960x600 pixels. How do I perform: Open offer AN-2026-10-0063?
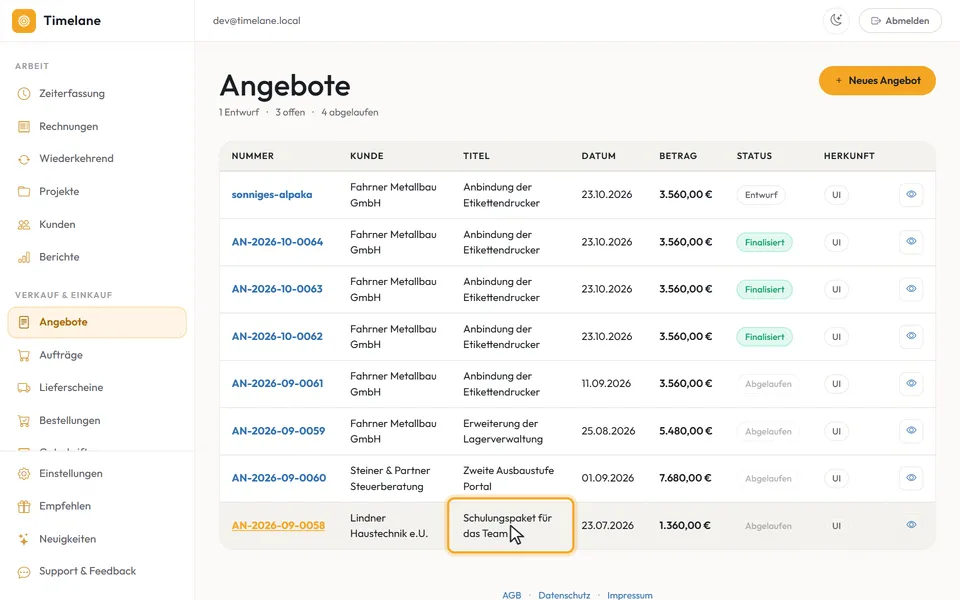[277, 289]
